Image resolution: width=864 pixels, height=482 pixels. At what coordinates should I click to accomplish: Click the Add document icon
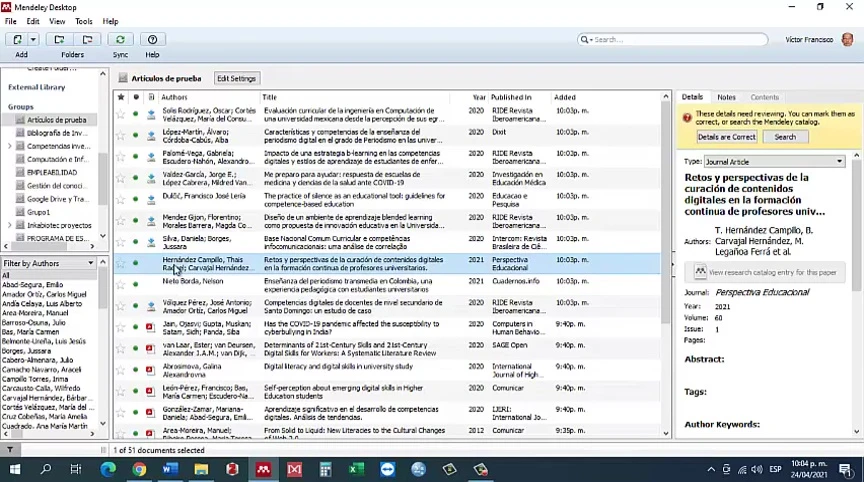click(18, 40)
